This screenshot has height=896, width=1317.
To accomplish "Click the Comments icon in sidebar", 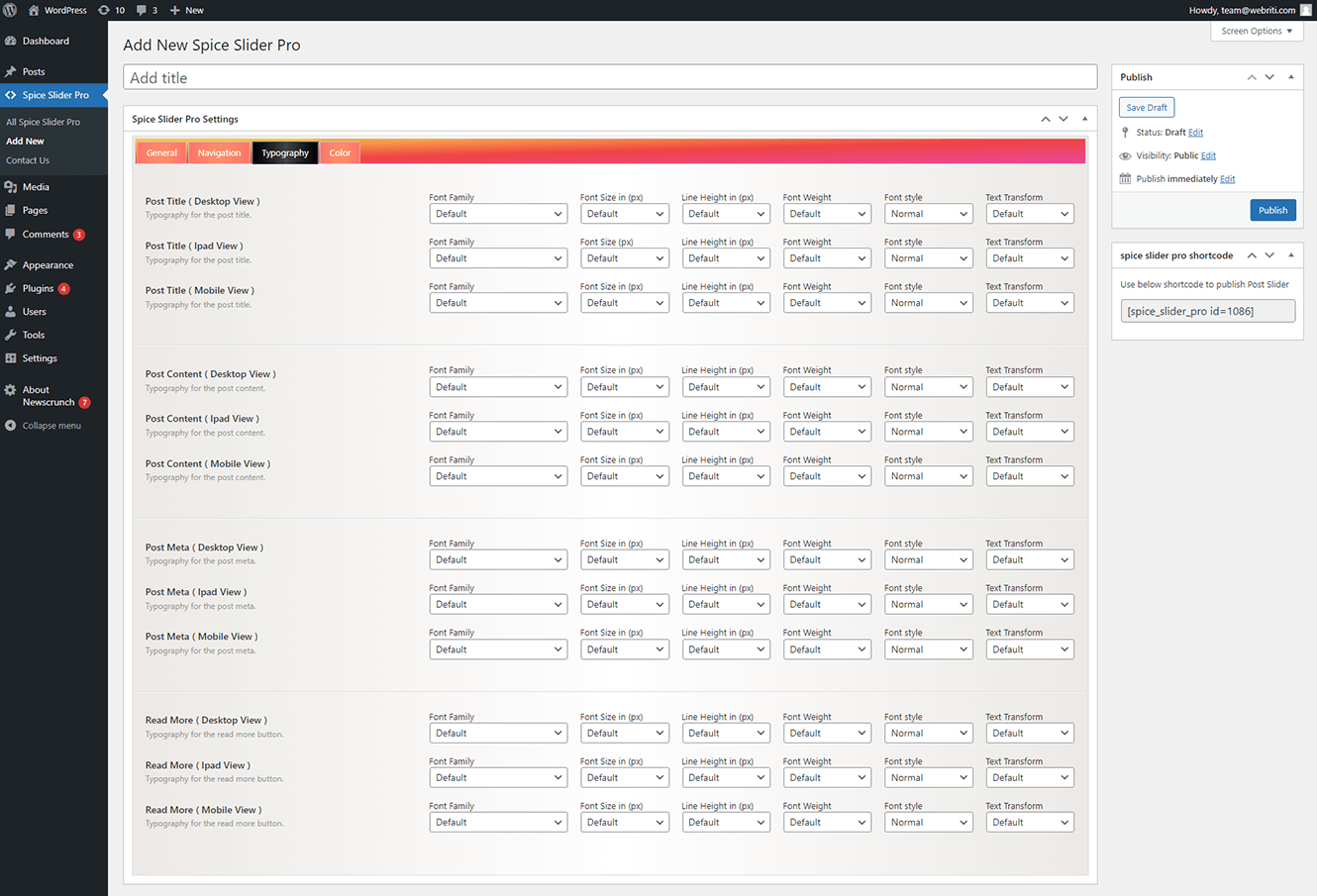I will point(11,235).
